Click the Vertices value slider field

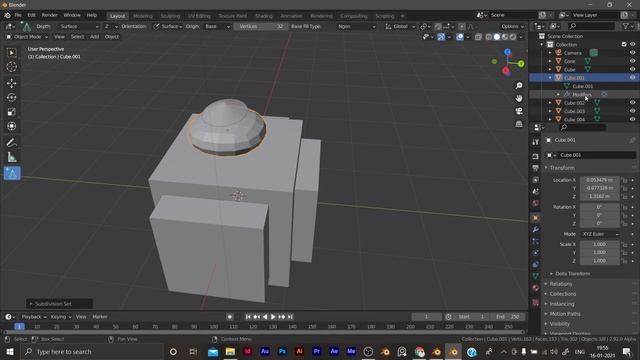261,26
